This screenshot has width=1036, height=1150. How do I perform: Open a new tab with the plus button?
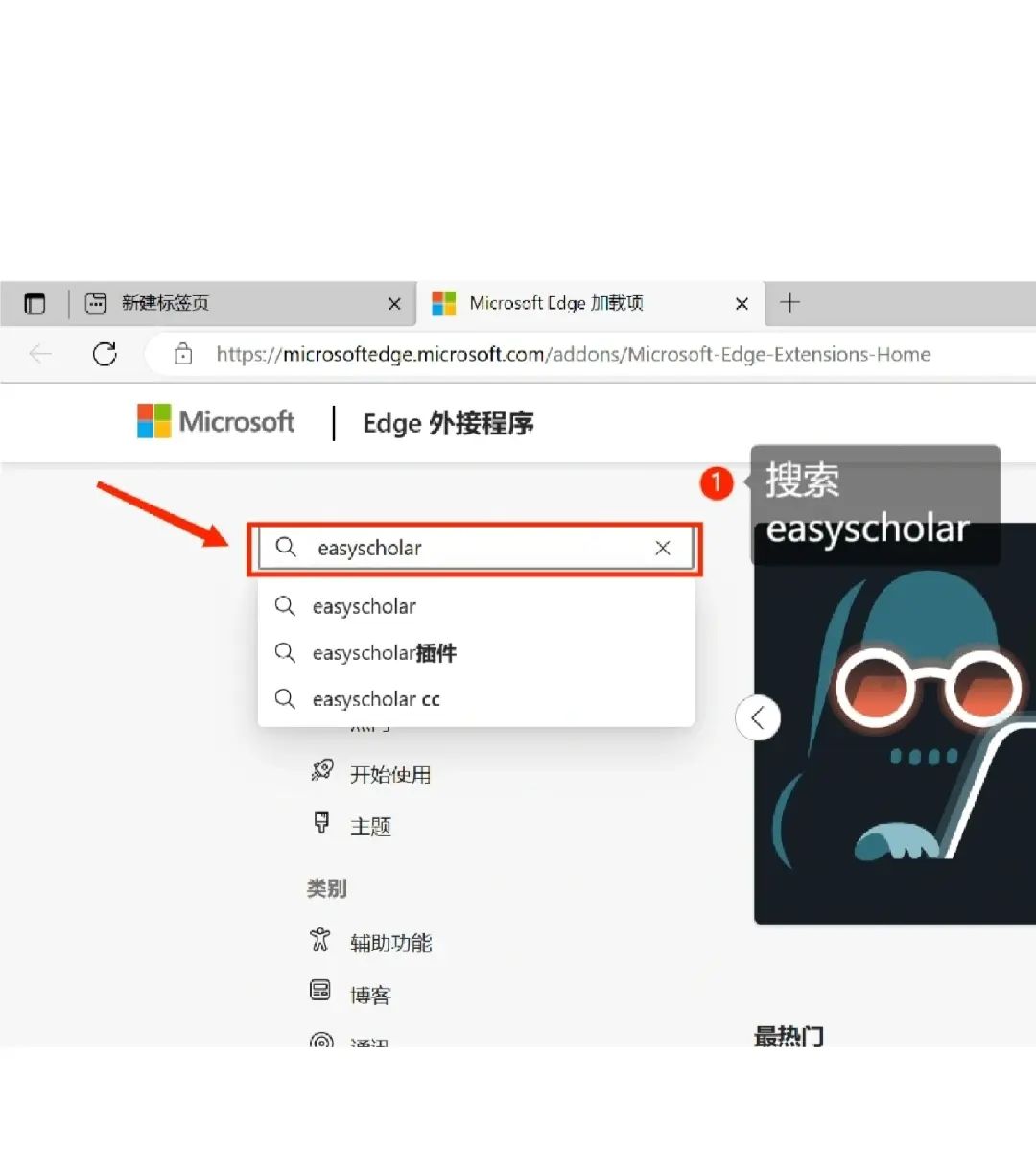pos(789,303)
